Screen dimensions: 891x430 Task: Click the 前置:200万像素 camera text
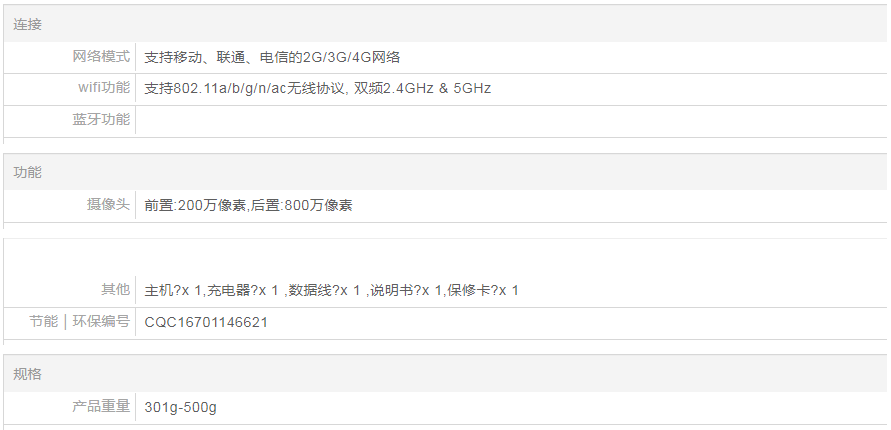(194, 206)
